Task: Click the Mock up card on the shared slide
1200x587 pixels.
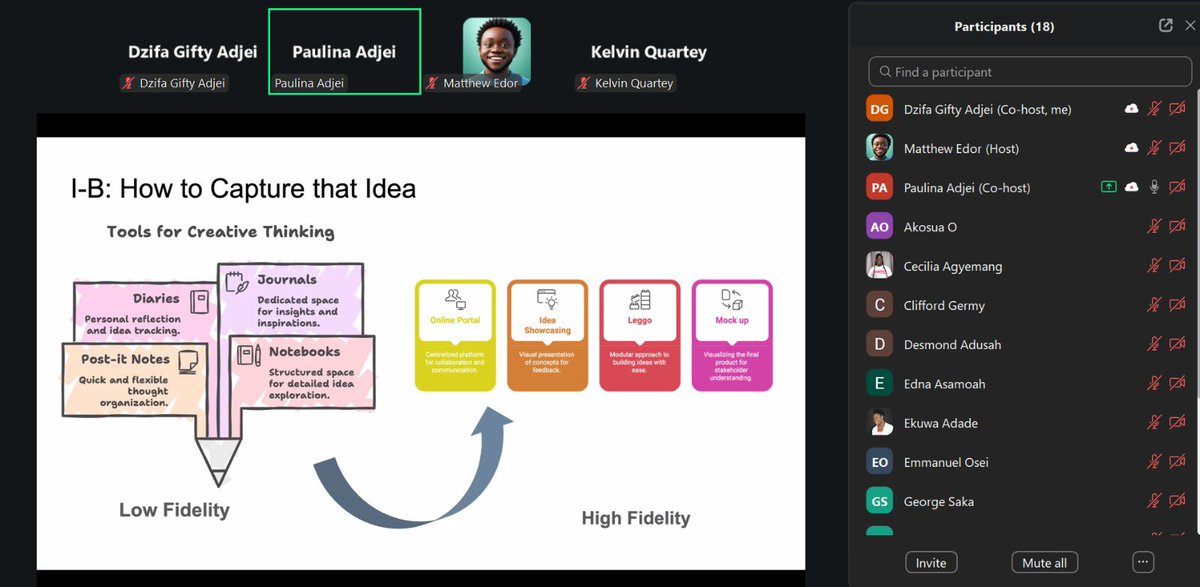Action: coord(732,335)
